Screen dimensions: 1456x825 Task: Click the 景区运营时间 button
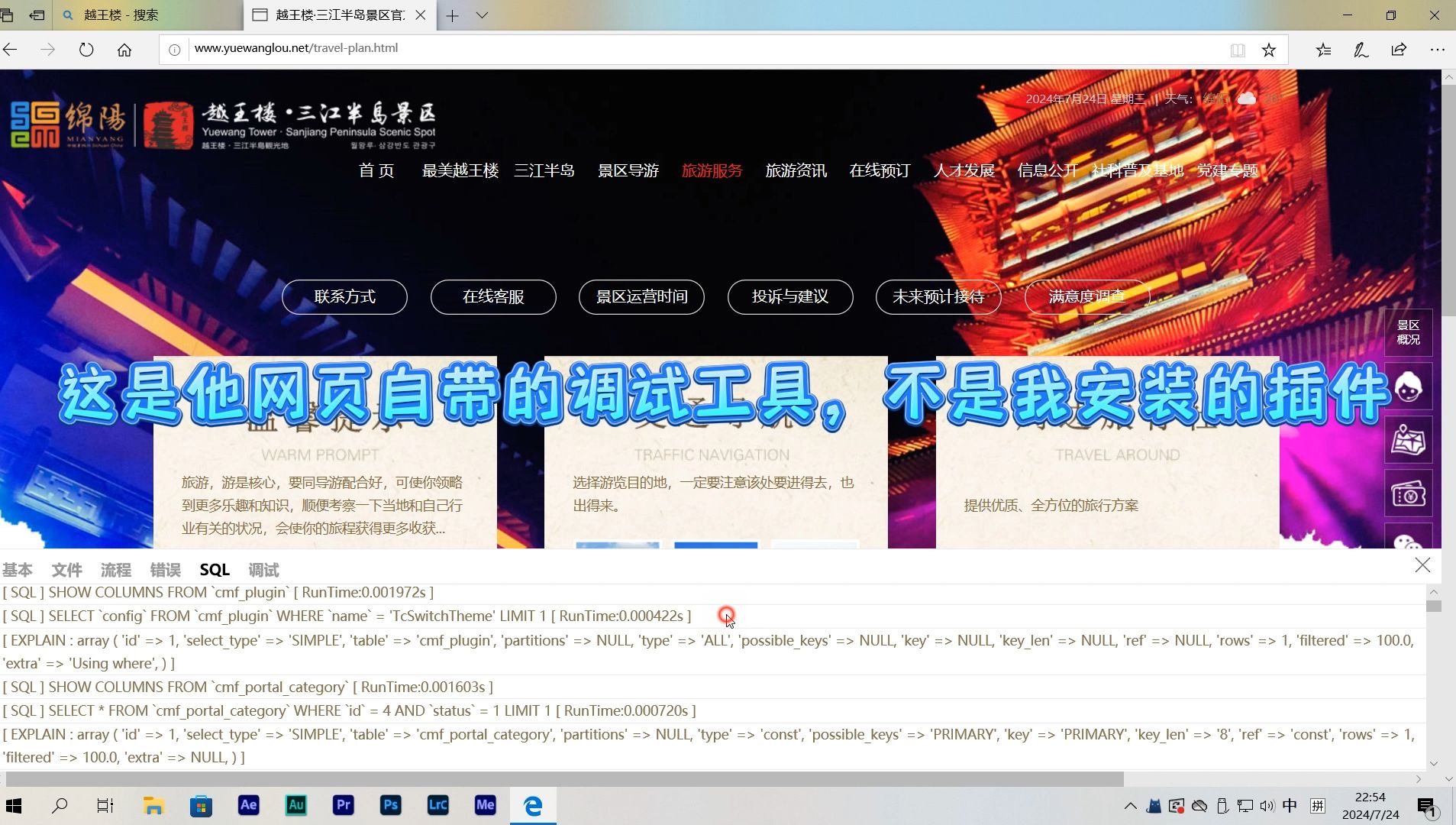click(x=641, y=297)
